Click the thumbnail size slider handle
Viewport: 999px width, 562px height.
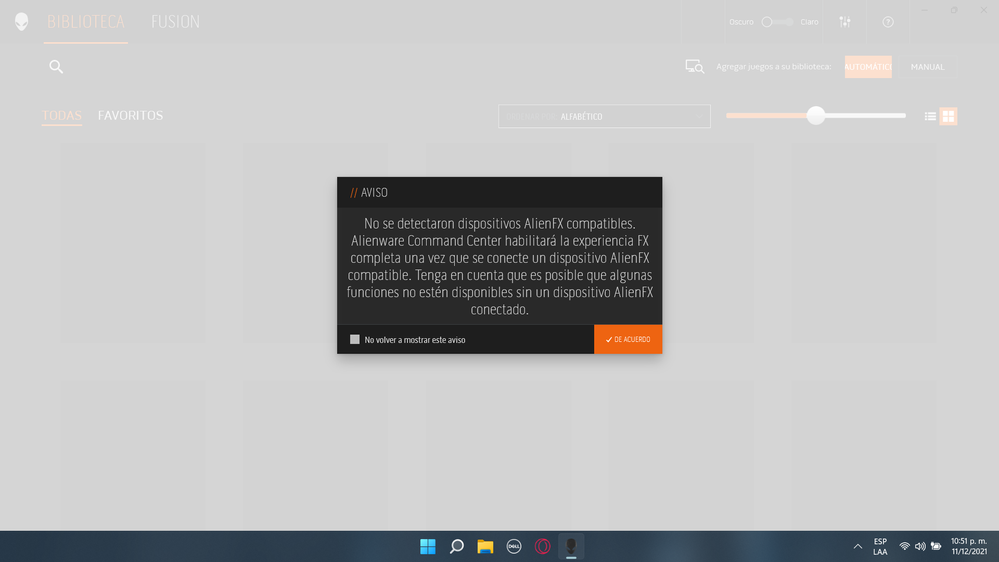tap(816, 116)
